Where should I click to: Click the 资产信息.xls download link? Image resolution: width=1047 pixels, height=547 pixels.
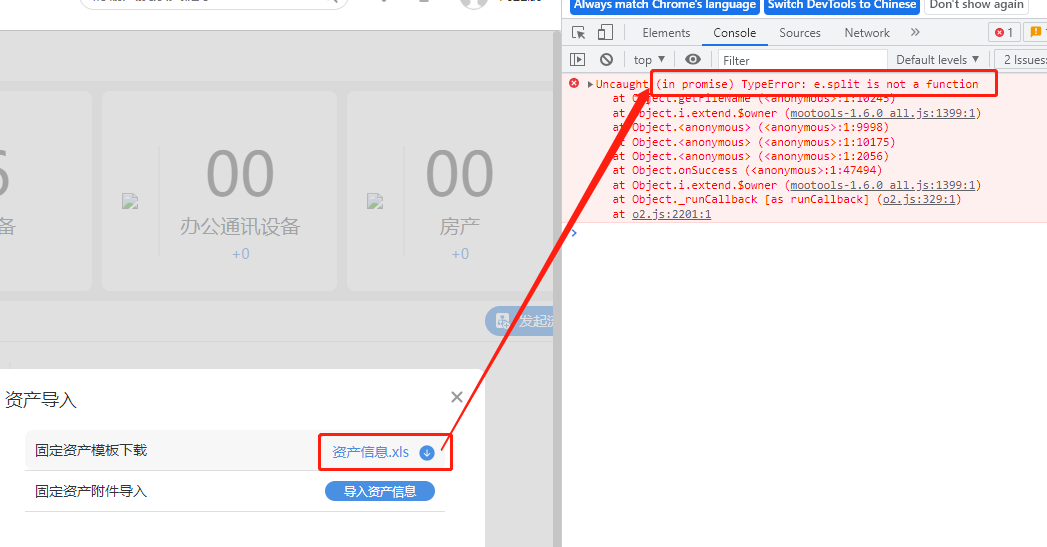coord(371,452)
